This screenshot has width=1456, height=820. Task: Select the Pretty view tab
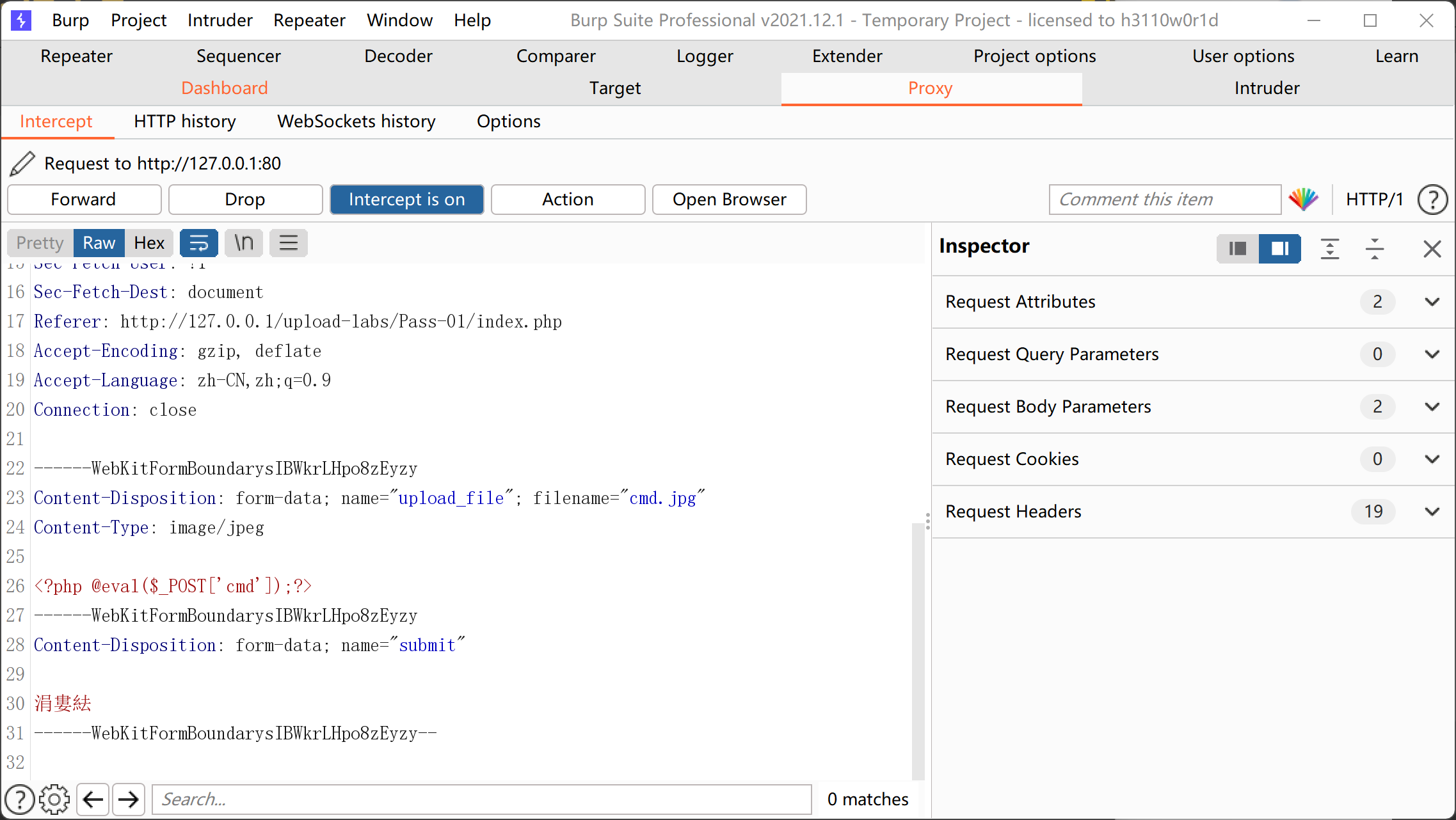(40, 243)
